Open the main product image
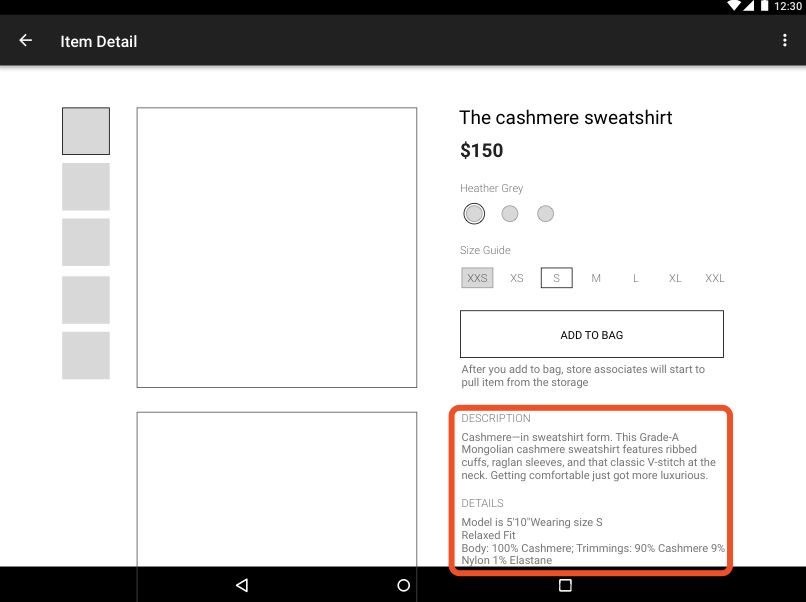This screenshot has width=806, height=602. (277, 247)
